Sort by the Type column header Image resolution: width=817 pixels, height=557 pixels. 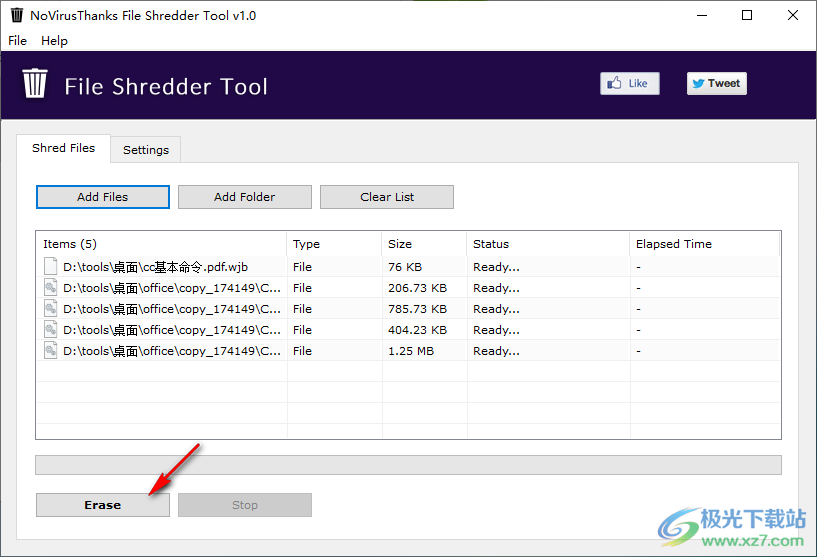(334, 244)
